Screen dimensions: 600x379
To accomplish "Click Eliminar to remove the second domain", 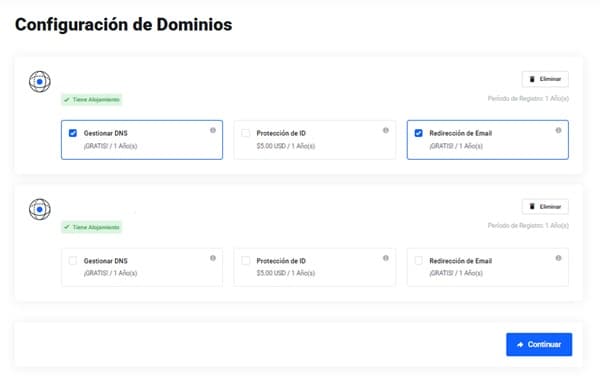I will 545,207.
